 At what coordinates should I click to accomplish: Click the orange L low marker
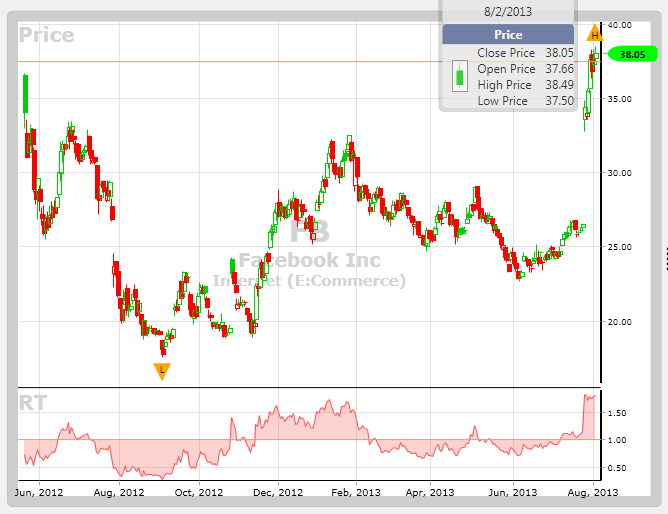162,371
